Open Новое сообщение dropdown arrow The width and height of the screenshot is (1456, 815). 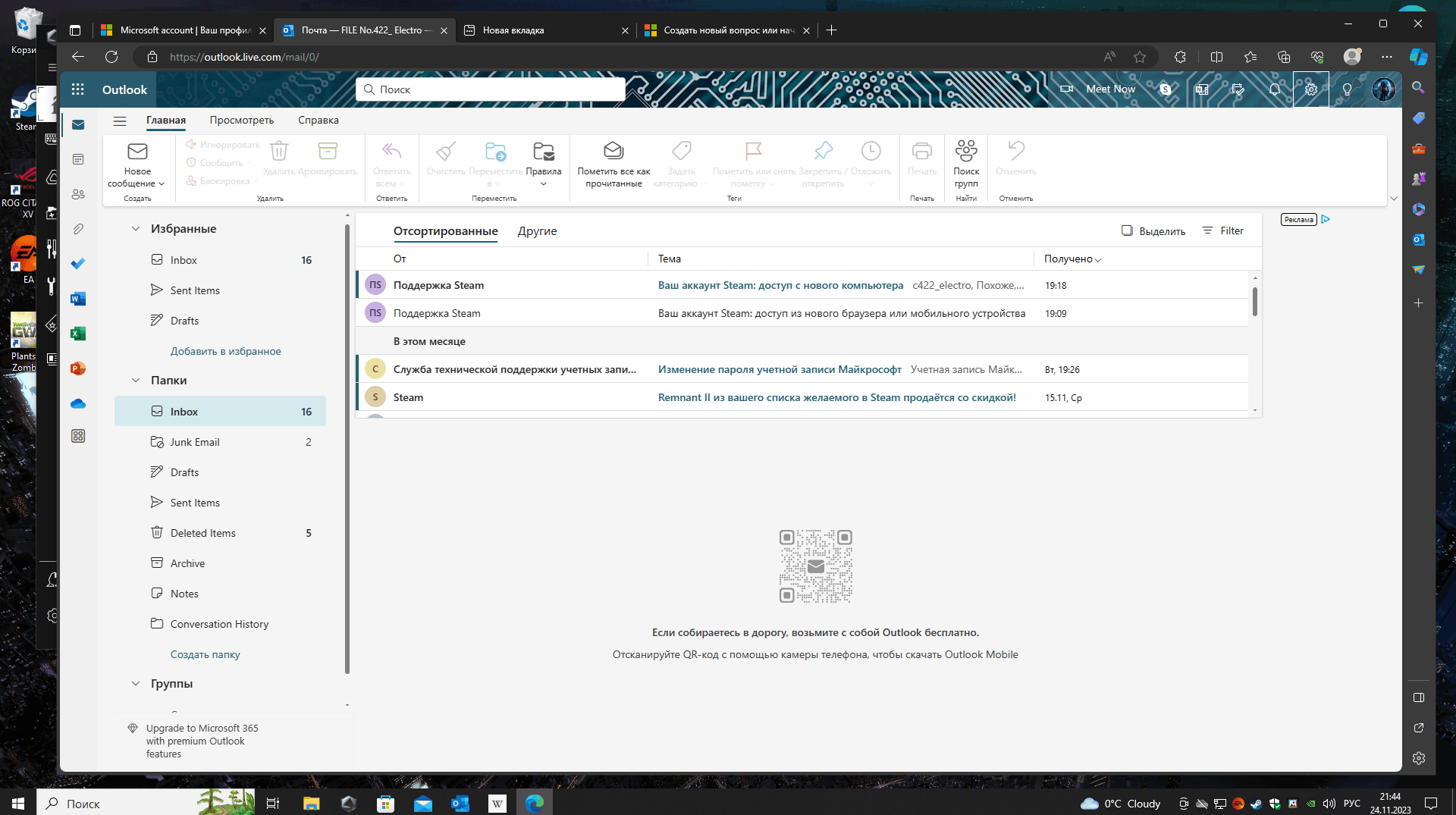point(162,183)
